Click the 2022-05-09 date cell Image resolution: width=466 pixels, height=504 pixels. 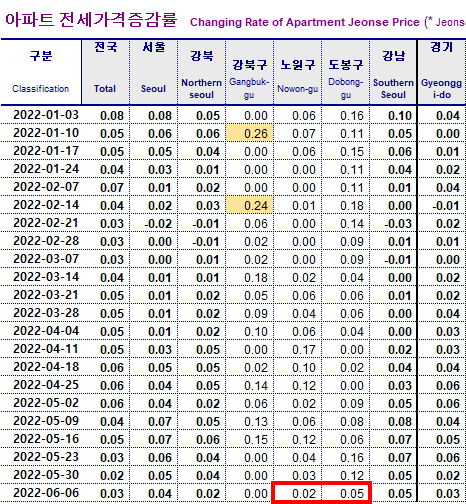point(41,421)
